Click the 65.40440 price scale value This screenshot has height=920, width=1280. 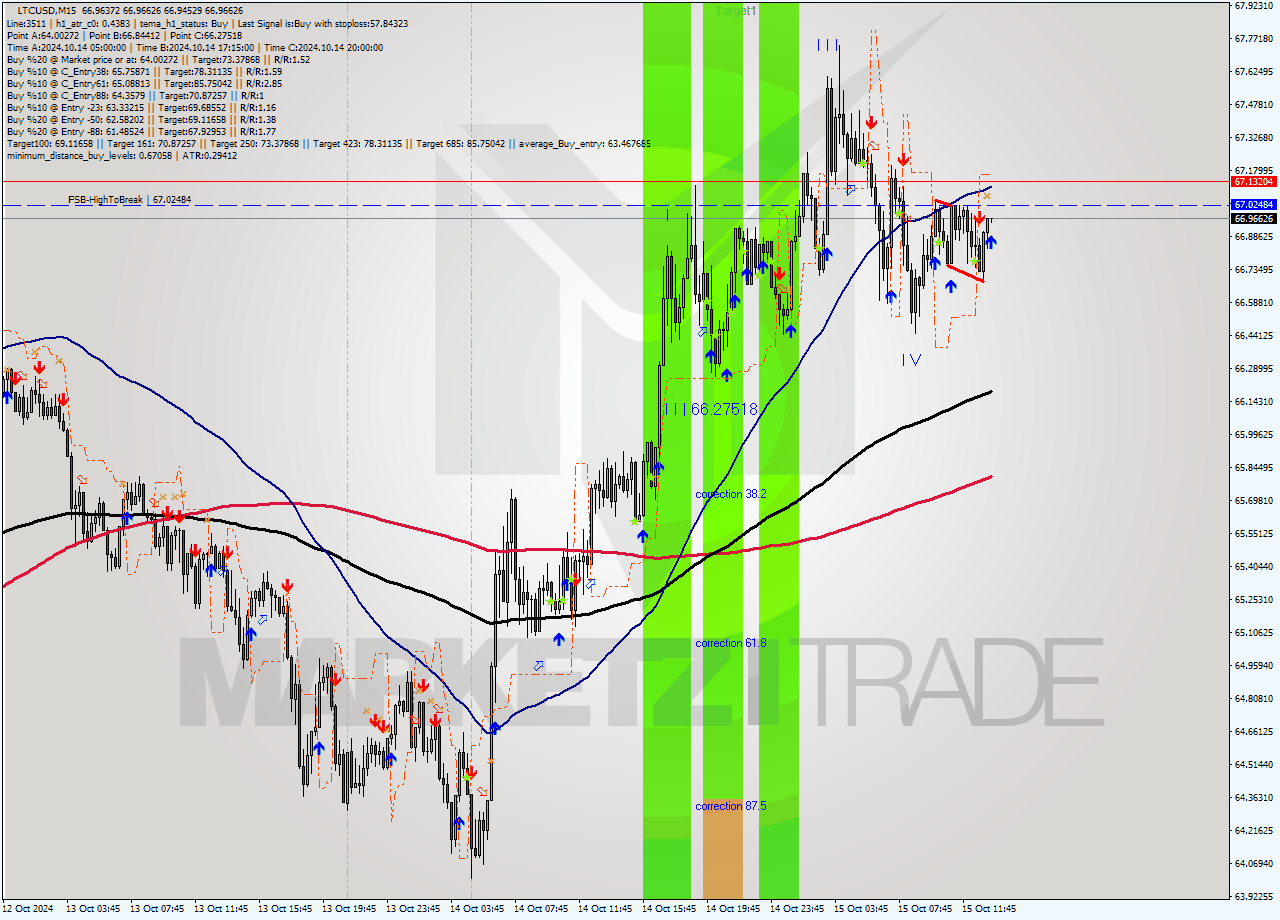(1254, 567)
